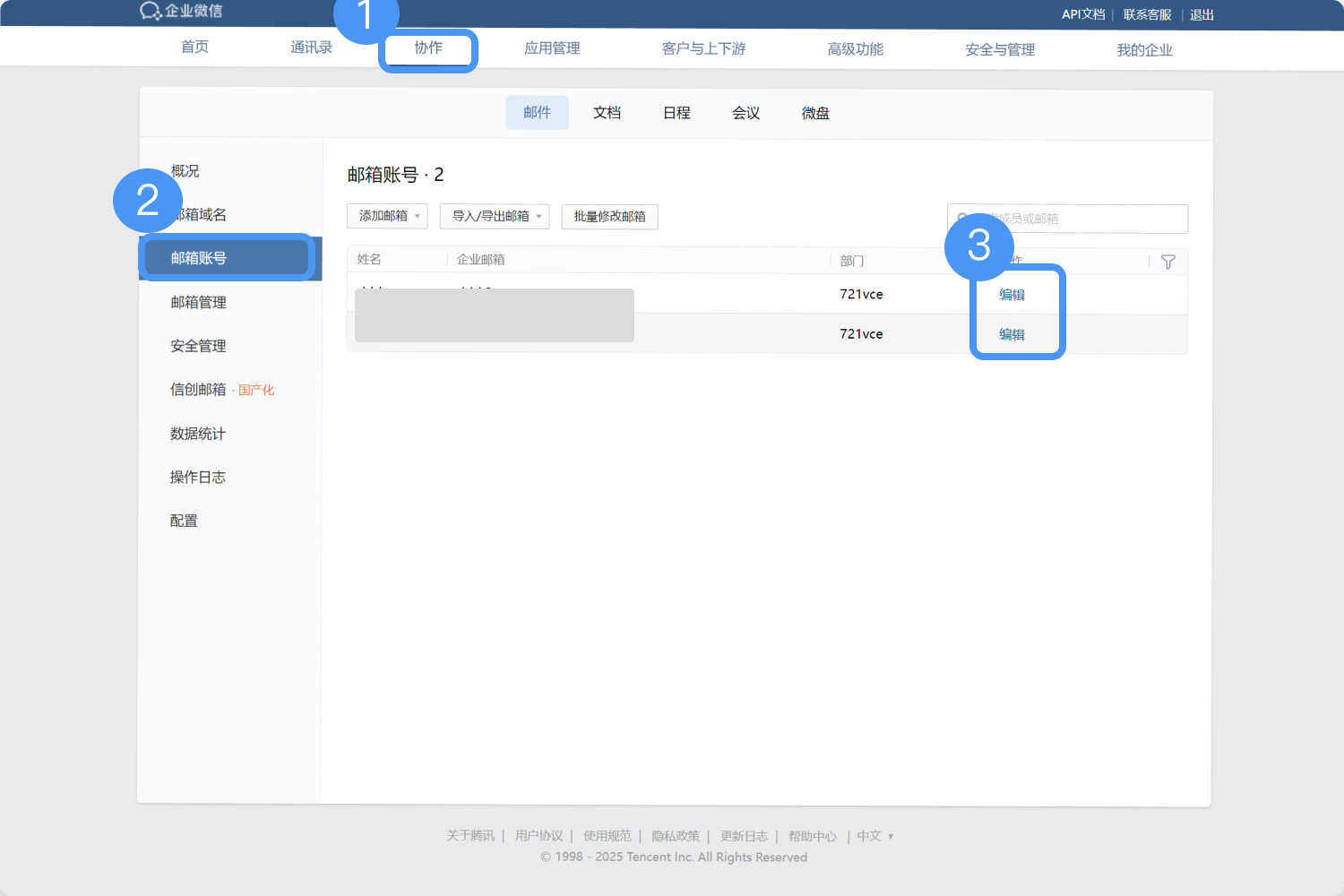Open the API文档 link

[1083, 14]
